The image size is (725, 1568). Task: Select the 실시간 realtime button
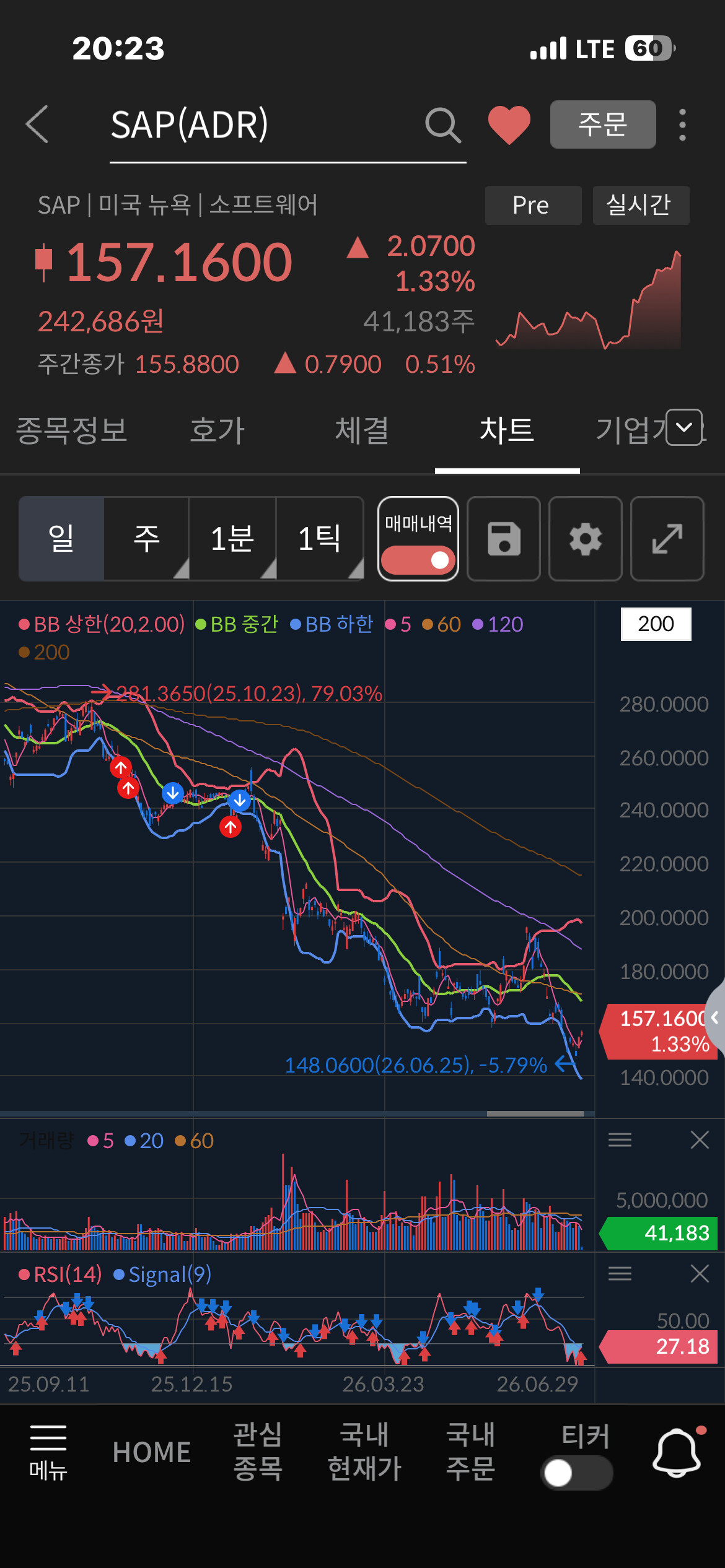[641, 205]
